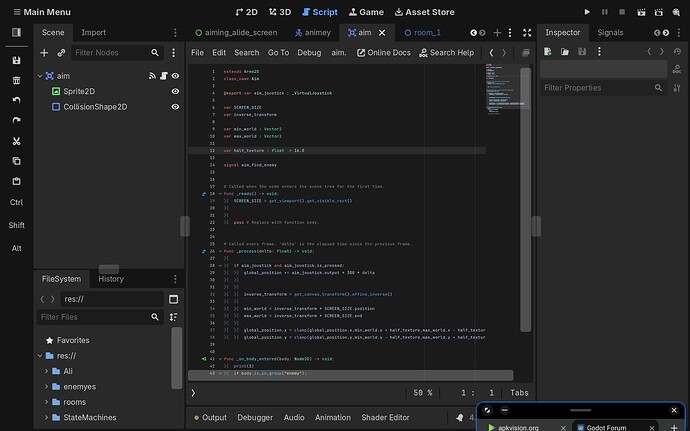This screenshot has height=431, width=690.
Task: Open the aiming_alide_screen scene tab
Action: (236, 32)
